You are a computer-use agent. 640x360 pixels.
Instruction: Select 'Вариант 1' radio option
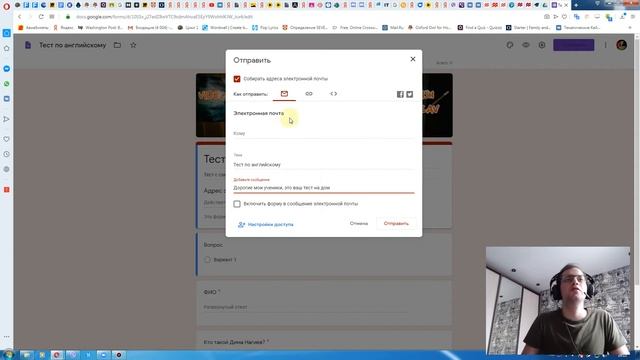point(207,260)
